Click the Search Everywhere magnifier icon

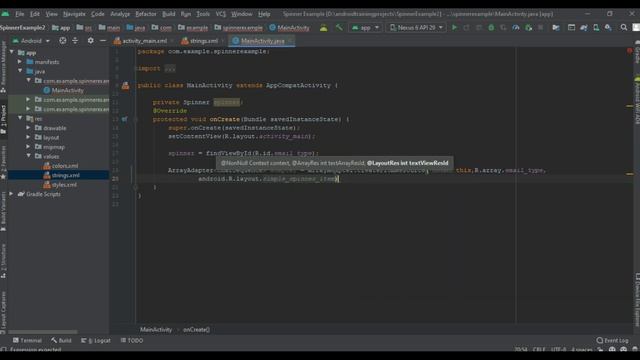[624, 27]
